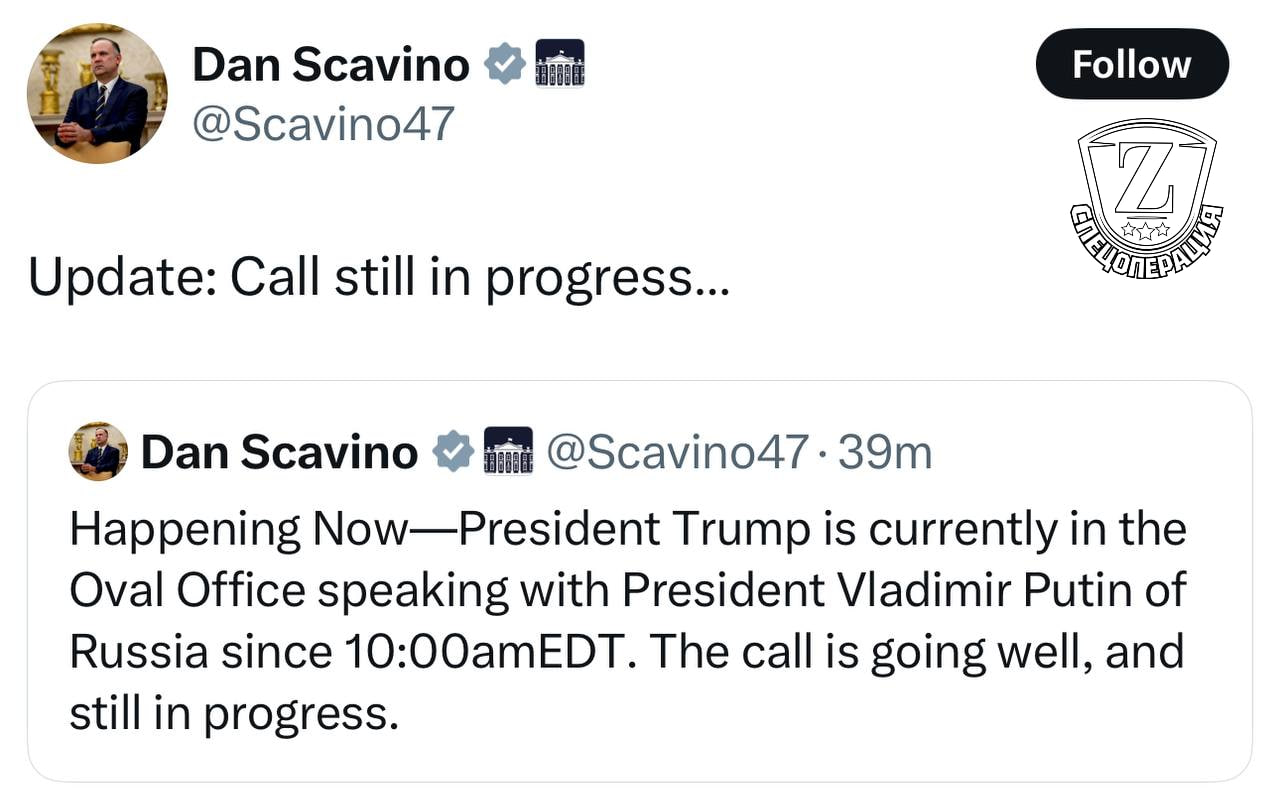1280x801 pixels.
Task: Click the @Scavino47 handle under the header name
Action: point(323,124)
